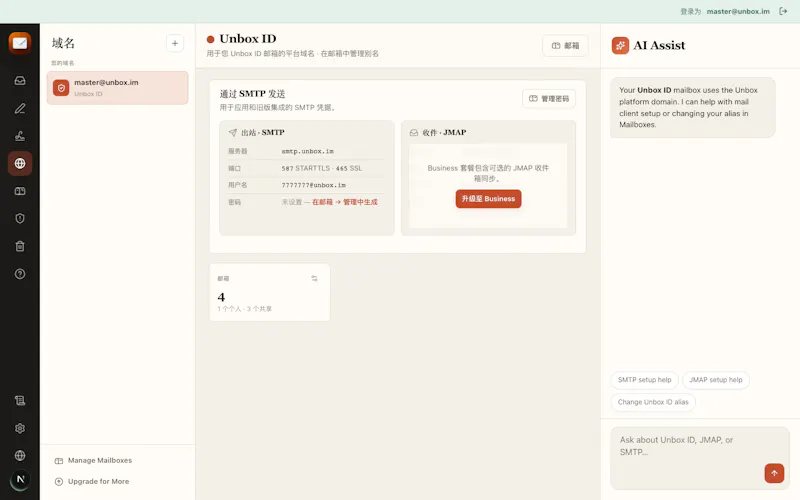Open the inbox tray icon in sidebar
Image resolution: width=800 pixels, height=500 pixels.
point(20,81)
